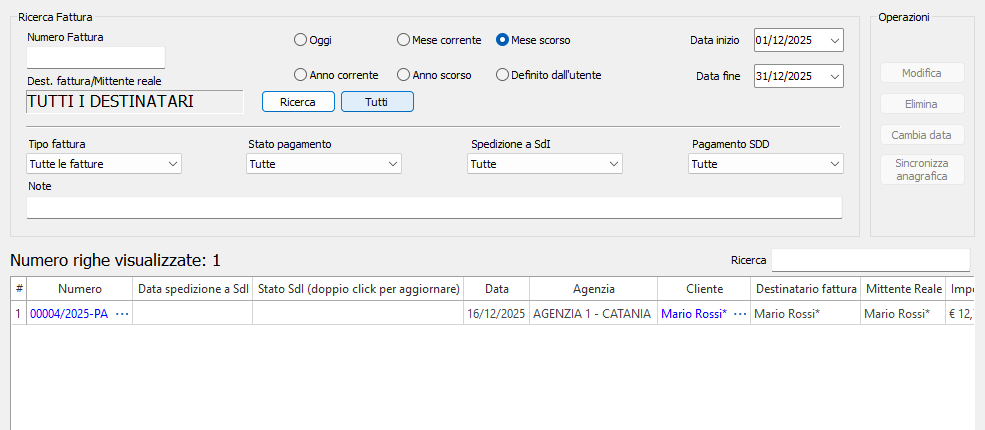Click the Numero Fattura input field
This screenshot has height=430, width=985.
pos(96,58)
